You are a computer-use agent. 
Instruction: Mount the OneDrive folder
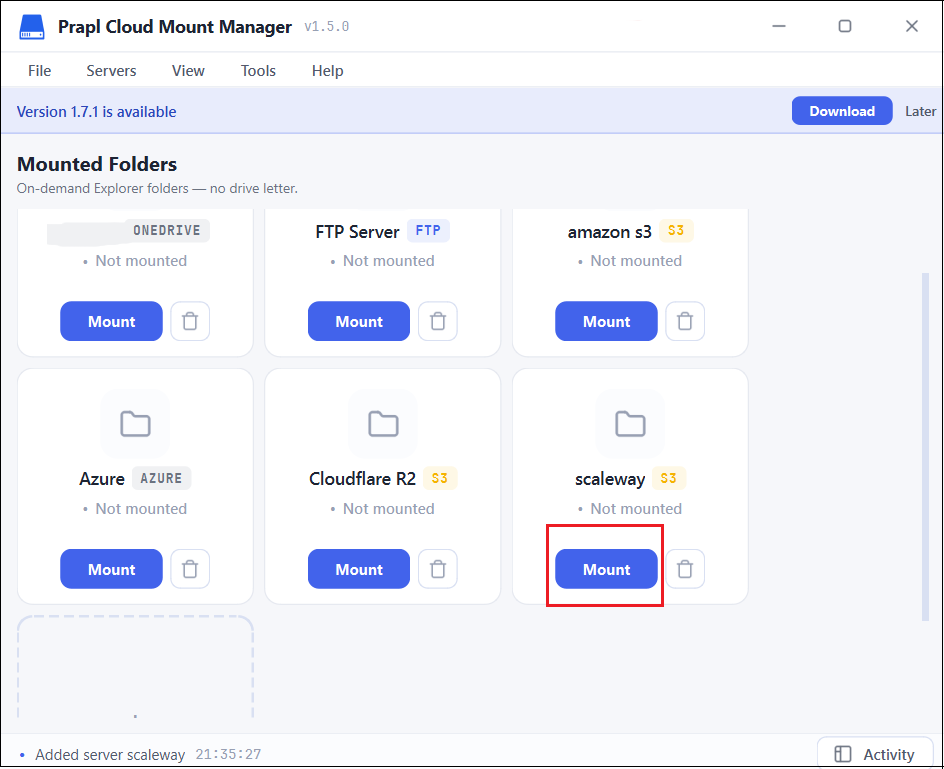[111, 321]
